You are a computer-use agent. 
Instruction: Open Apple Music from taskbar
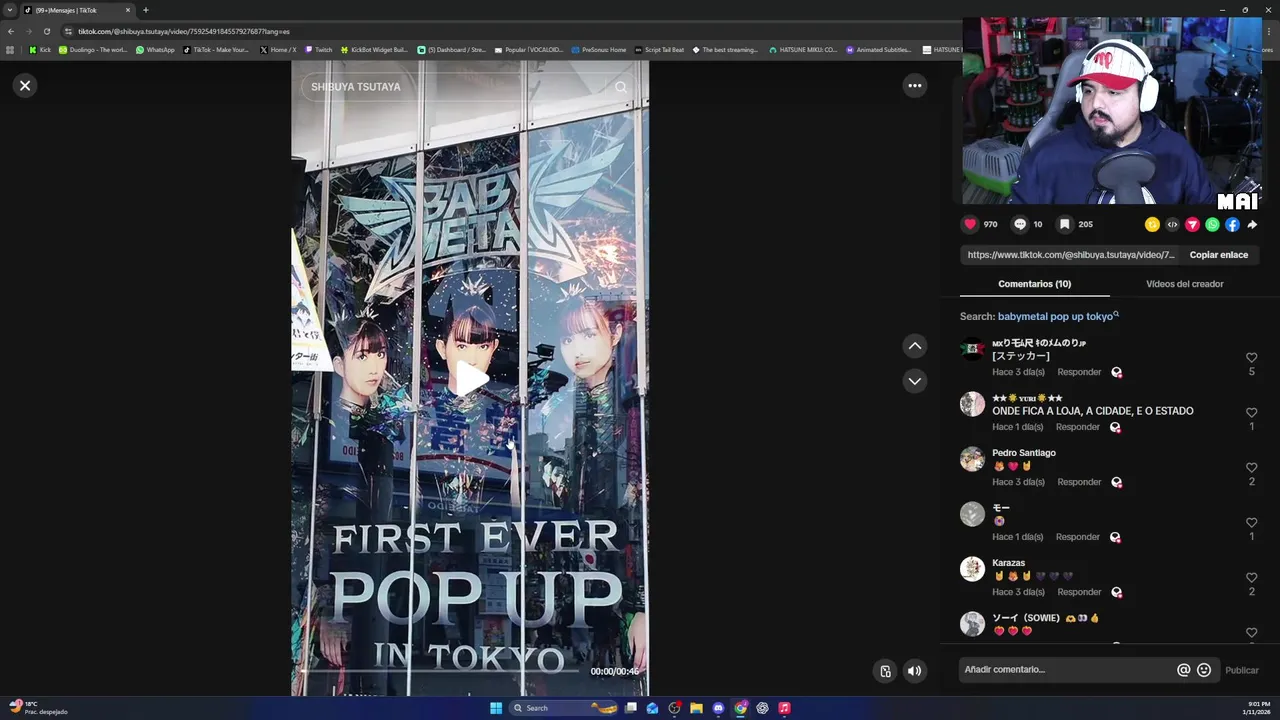tap(784, 708)
